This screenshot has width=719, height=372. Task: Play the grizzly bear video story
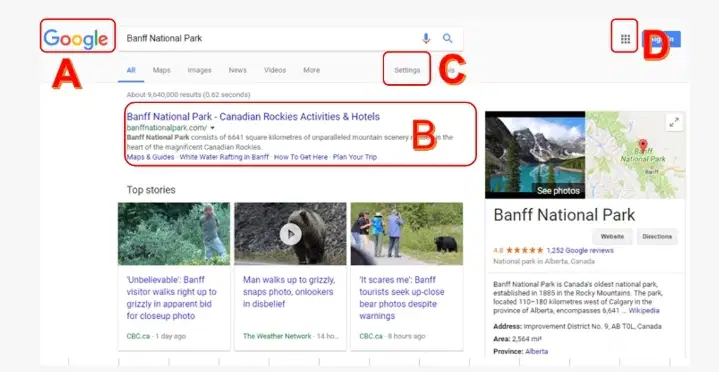[291, 234]
